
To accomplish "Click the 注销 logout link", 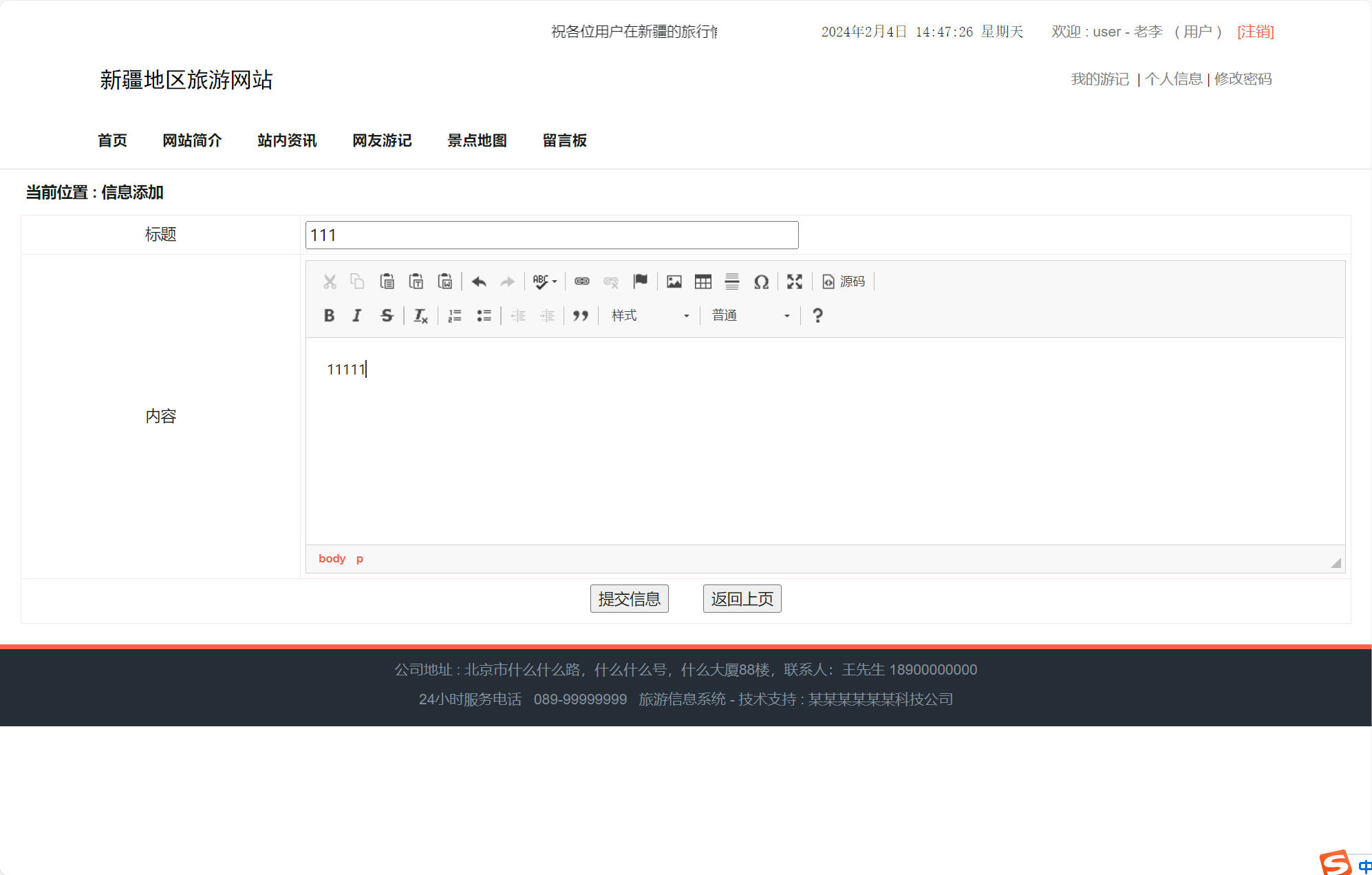I will [1254, 32].
